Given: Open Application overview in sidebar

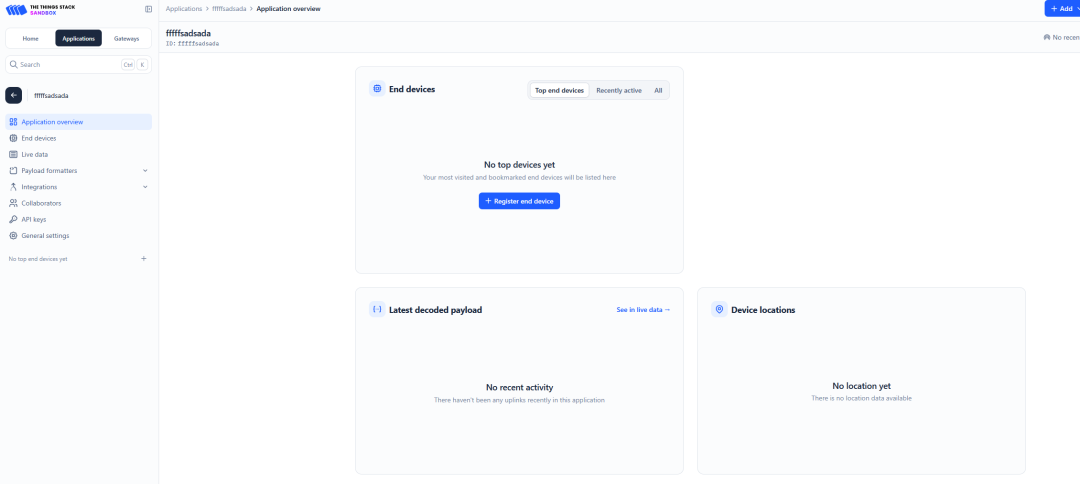Looking at the screenshot, I should pos(79,122).
